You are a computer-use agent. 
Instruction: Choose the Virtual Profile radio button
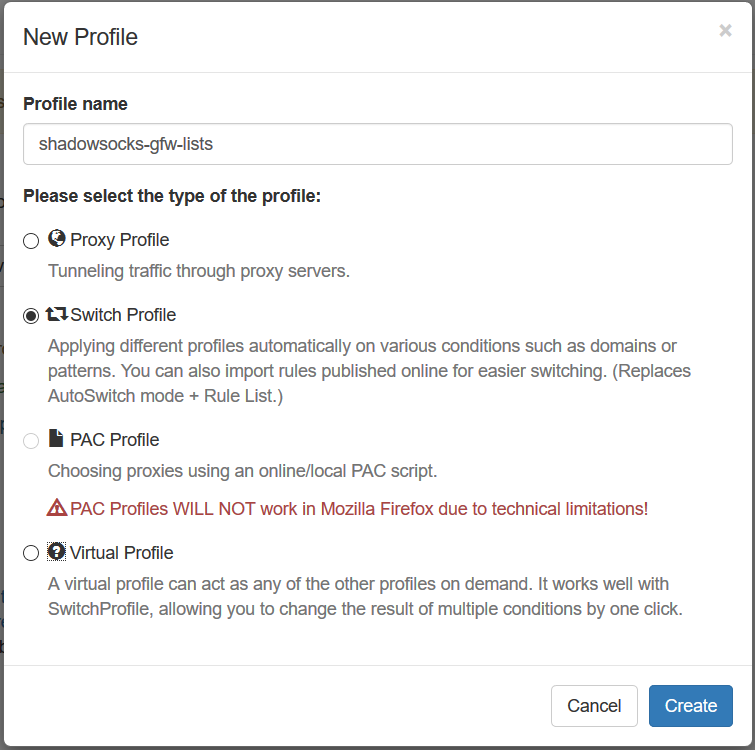click(31, 554)
